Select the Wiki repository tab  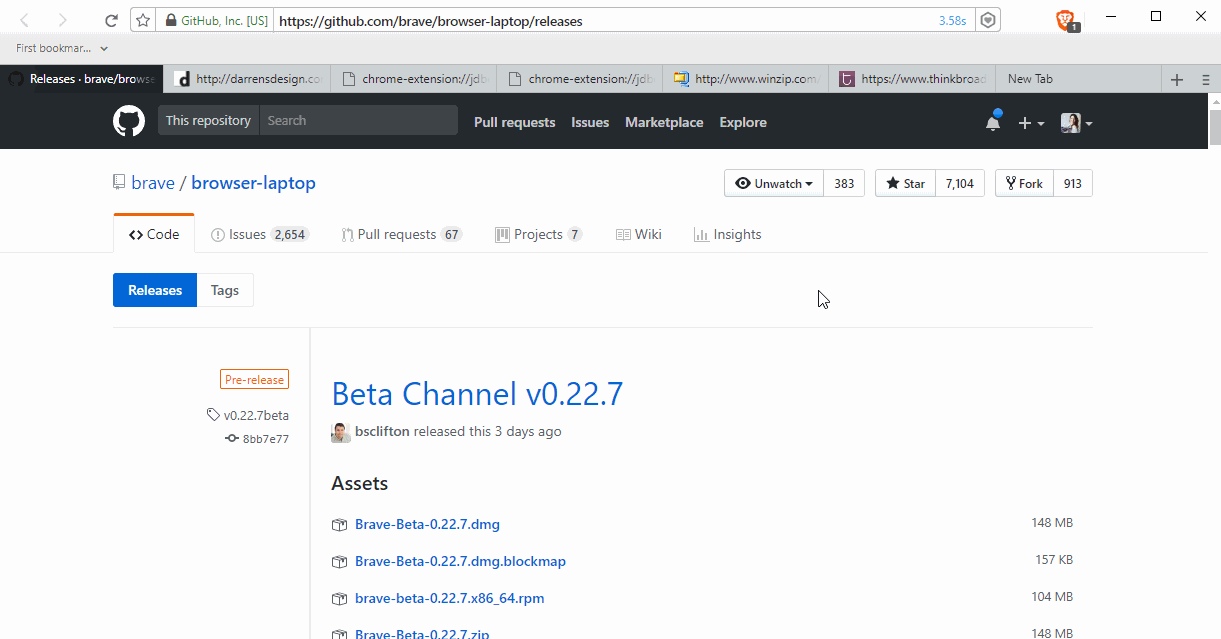pyautogui.click(x=638, y=234)
